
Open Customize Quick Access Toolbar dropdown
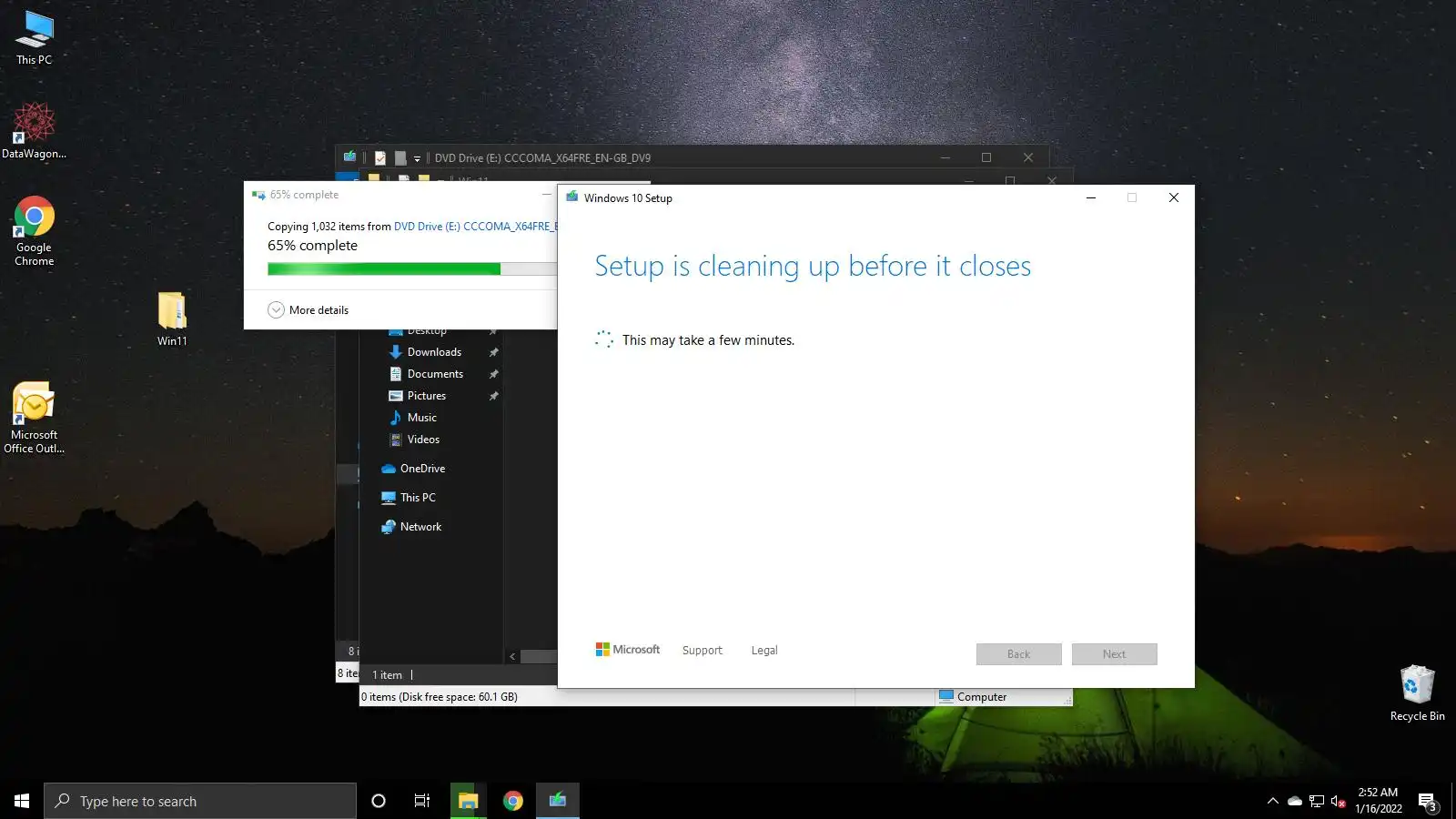pyautogui.click(x=417, y=158)
